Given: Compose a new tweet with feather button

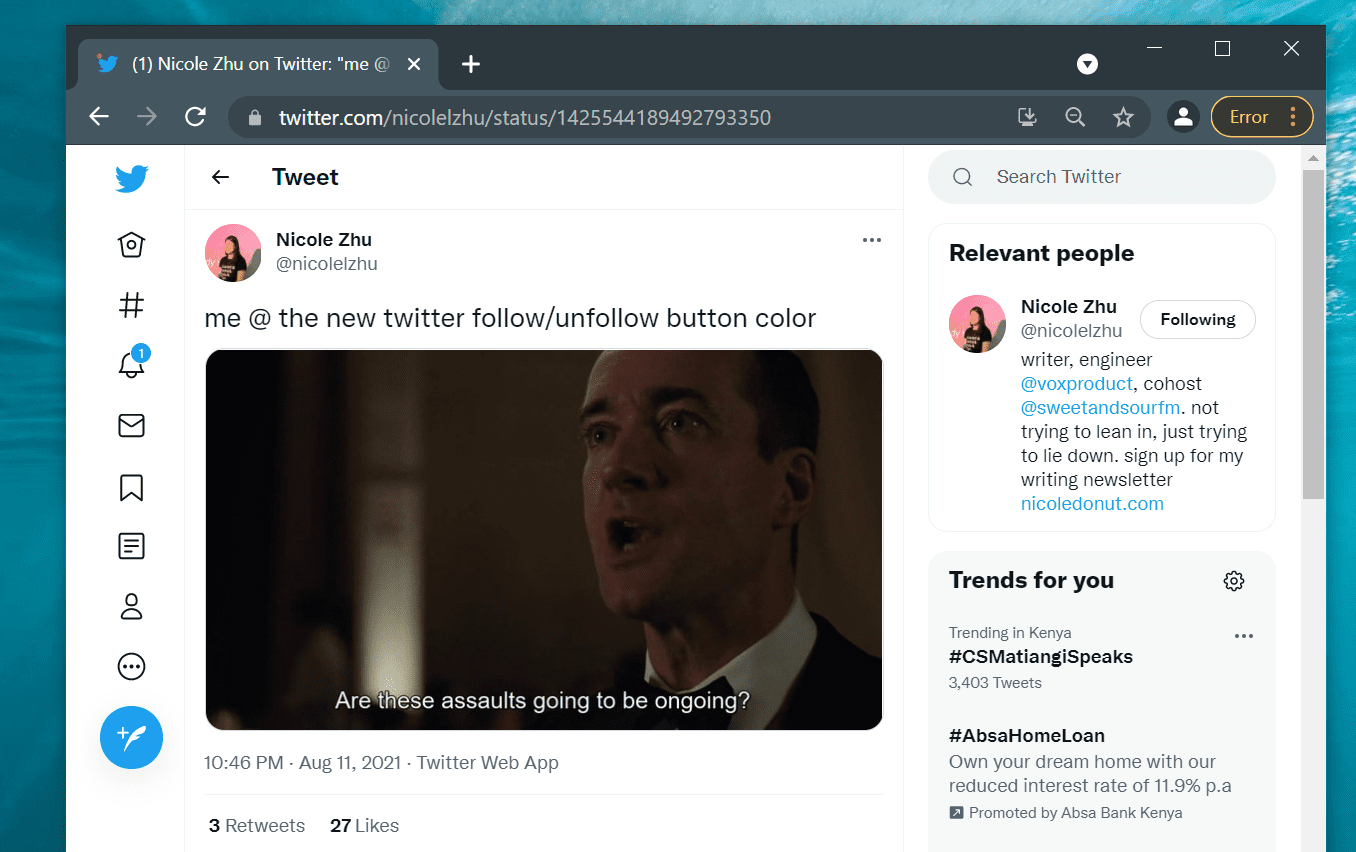Looking at the screenshot, I should pos(131,737).
